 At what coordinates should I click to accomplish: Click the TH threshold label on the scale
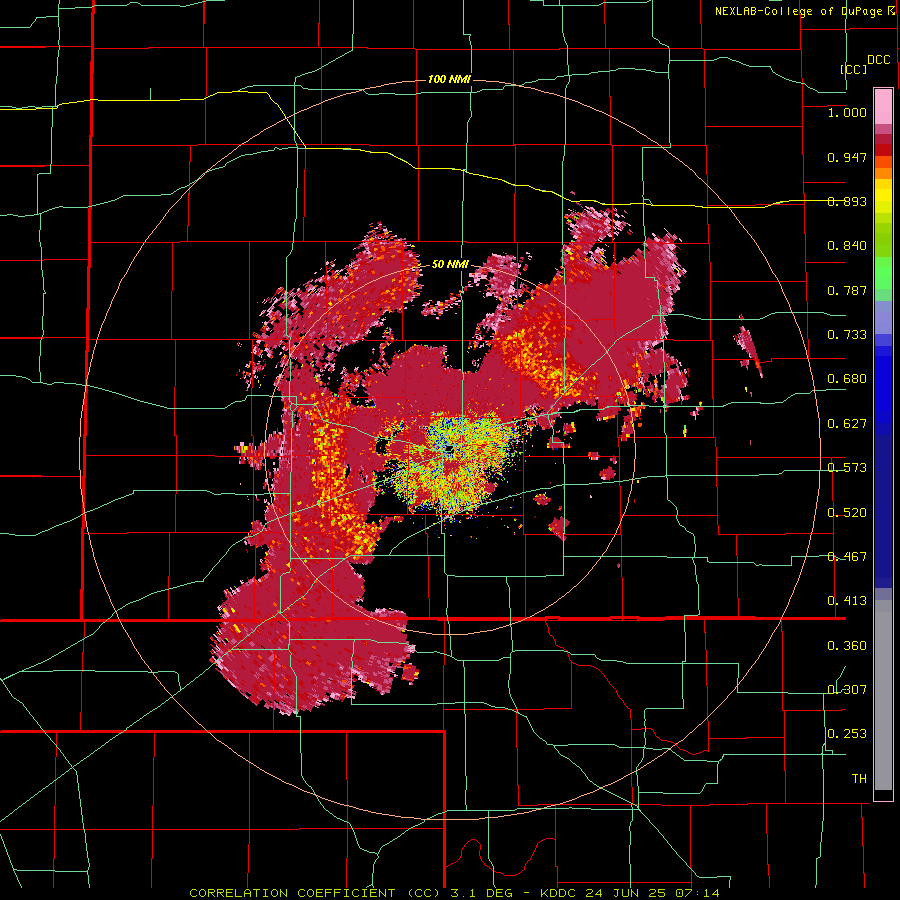click(x=859, y=779)
